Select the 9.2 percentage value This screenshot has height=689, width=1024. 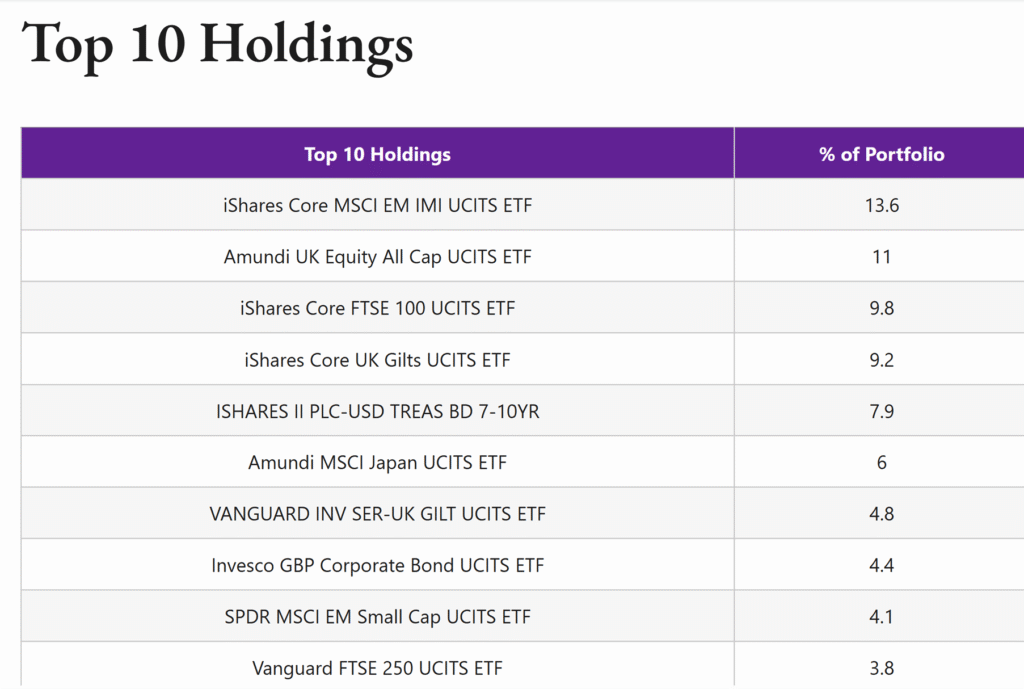point(881,360)
